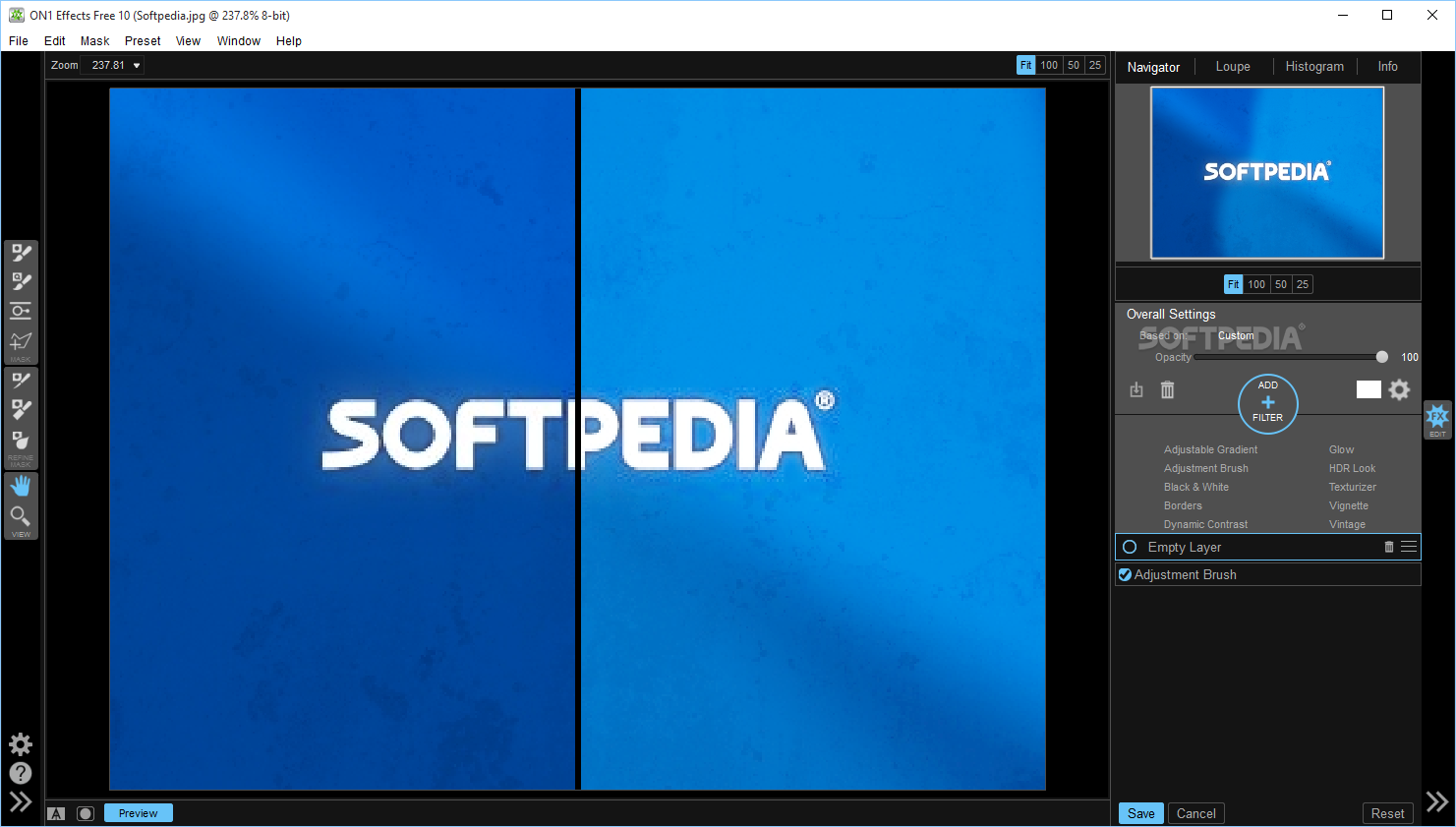Viewport: 1456px width, 827px height.
Task: Open the Mask menu
Action: tap(95, 41)
